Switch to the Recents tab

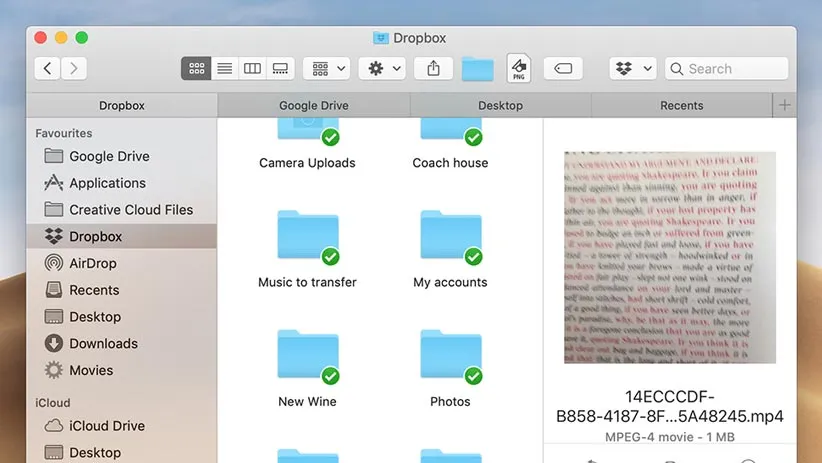click(x=681, y=105)
